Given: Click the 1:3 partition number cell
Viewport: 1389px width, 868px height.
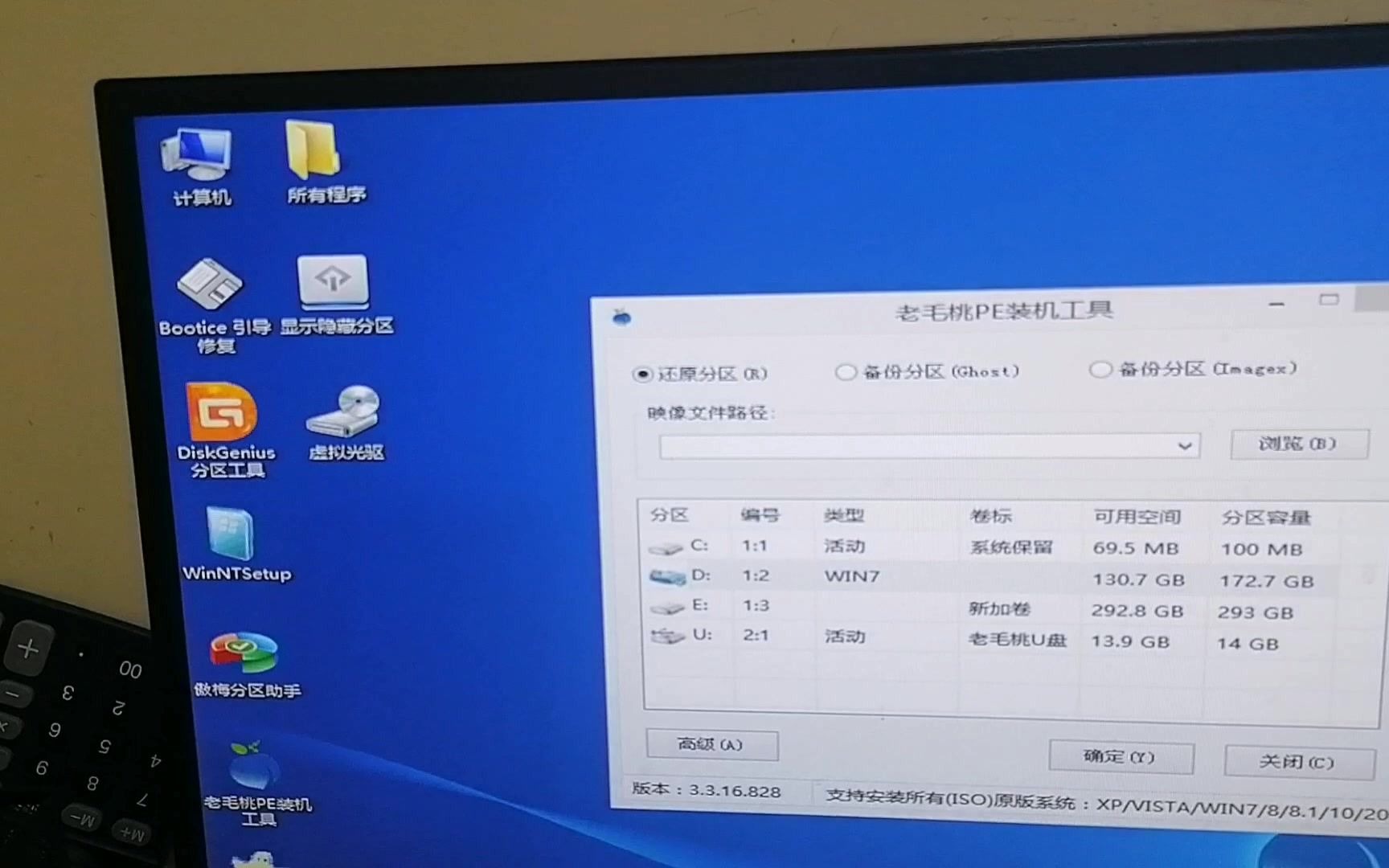Looking at the screenshot, I should 756,605.
